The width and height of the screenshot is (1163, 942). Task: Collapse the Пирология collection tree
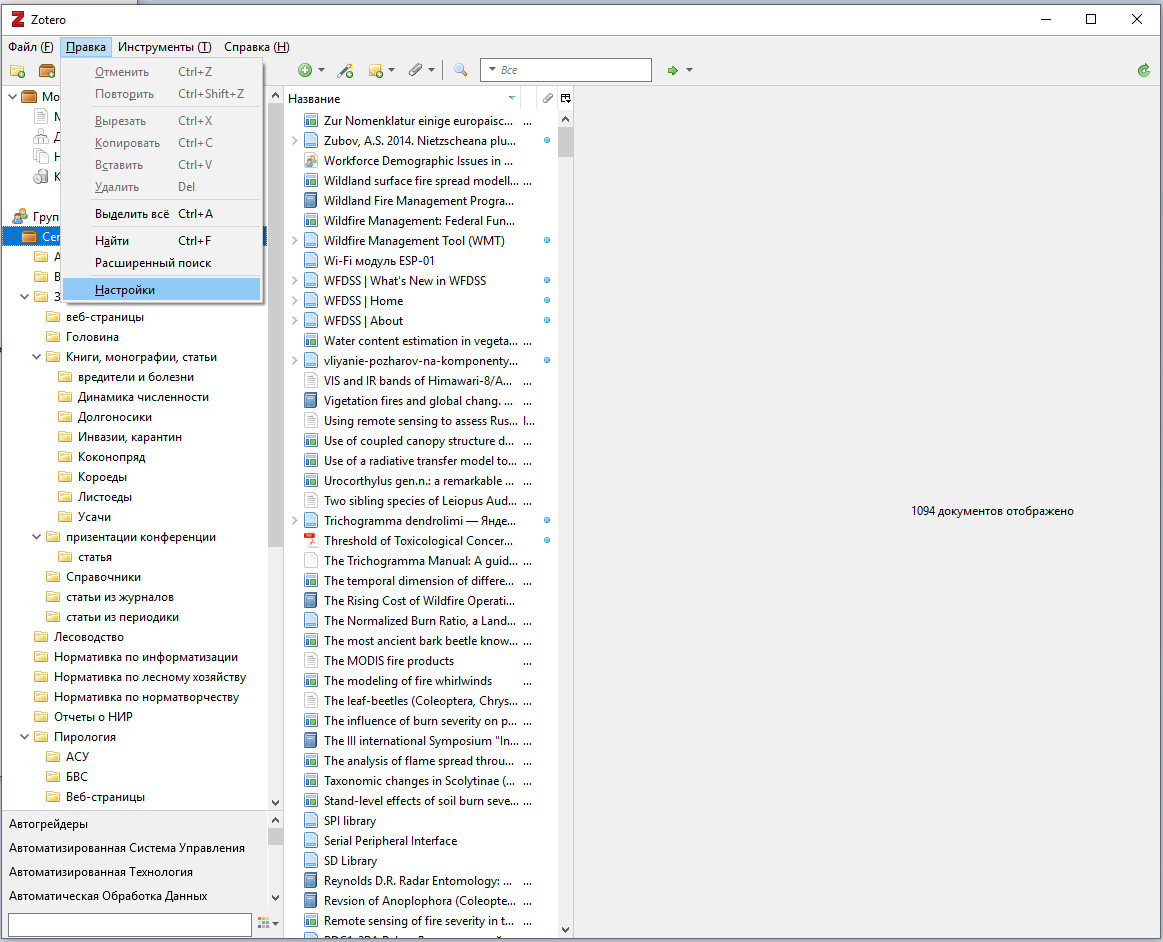(x=26, y=737)
